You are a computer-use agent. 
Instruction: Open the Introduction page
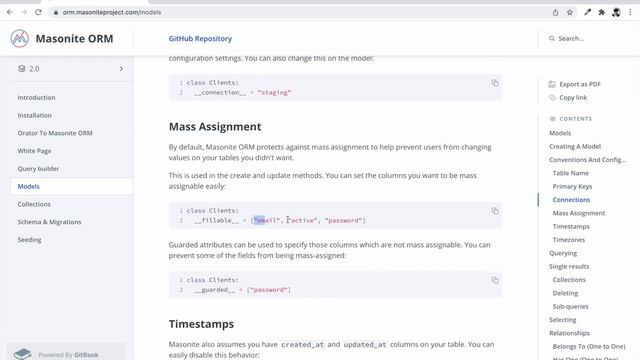point(36,98)
